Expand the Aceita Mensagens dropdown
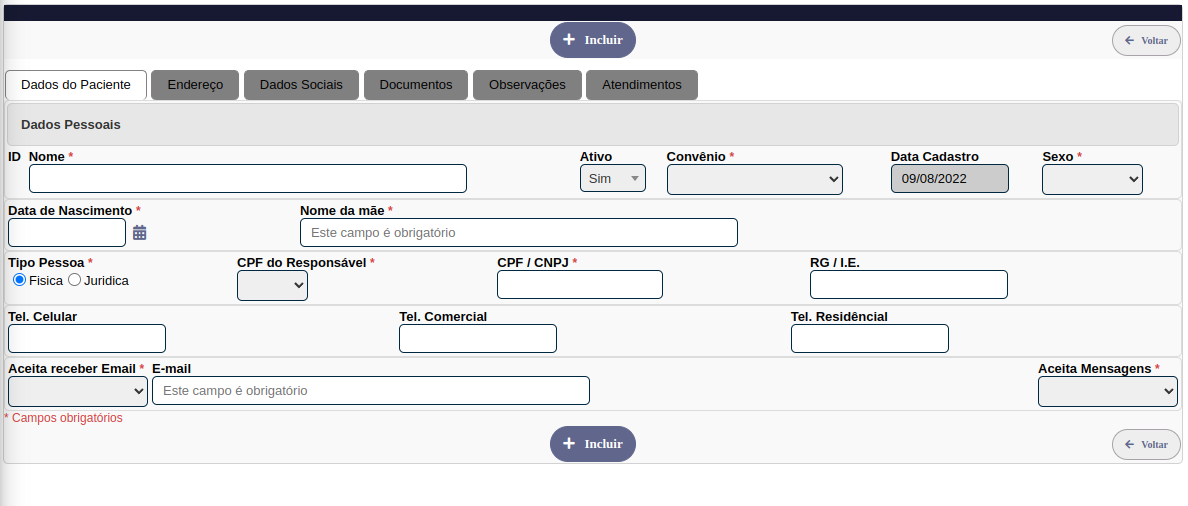 pos(1107,392)
